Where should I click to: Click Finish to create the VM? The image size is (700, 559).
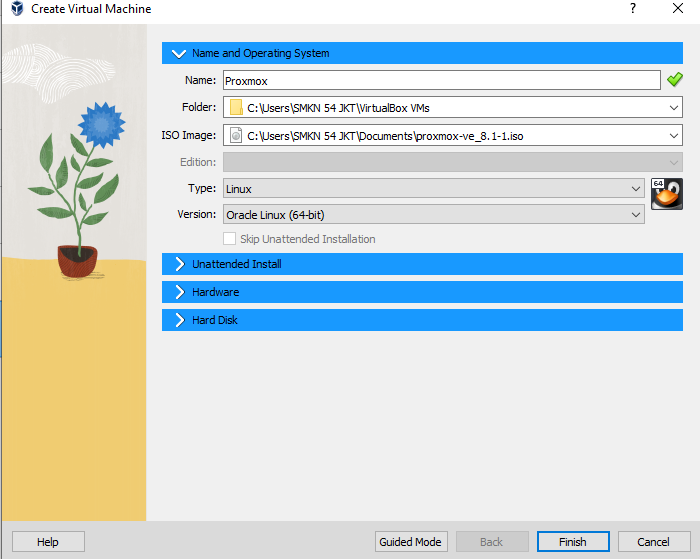573,542
